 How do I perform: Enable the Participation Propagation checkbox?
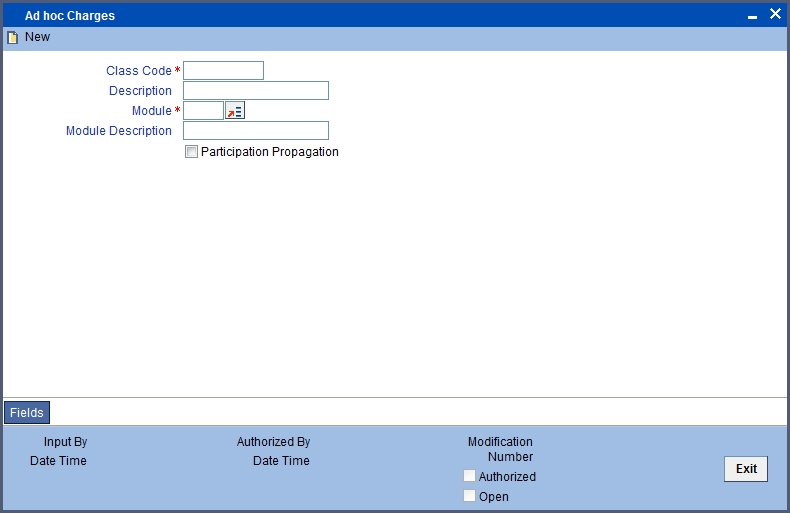point(191,152)
